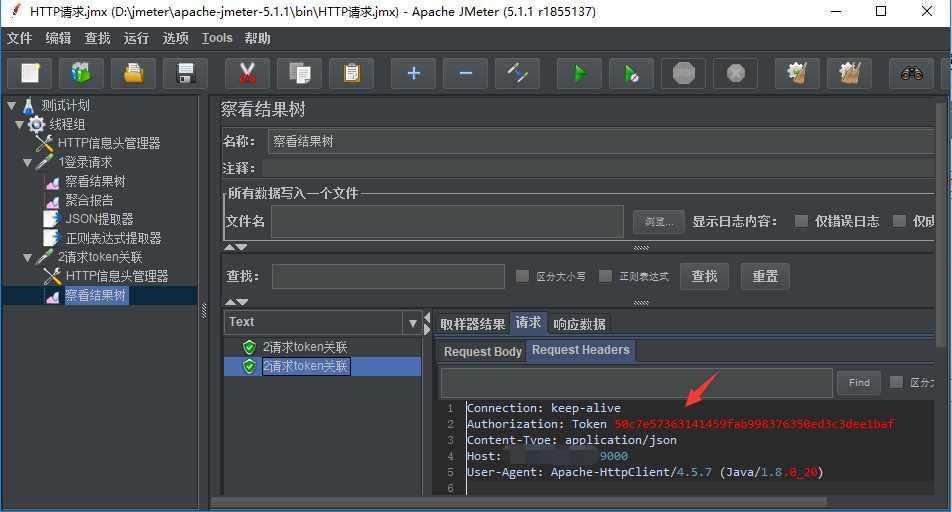Switch to the Request Headers tab
952x512 pixels.
[x=580, y=350]
